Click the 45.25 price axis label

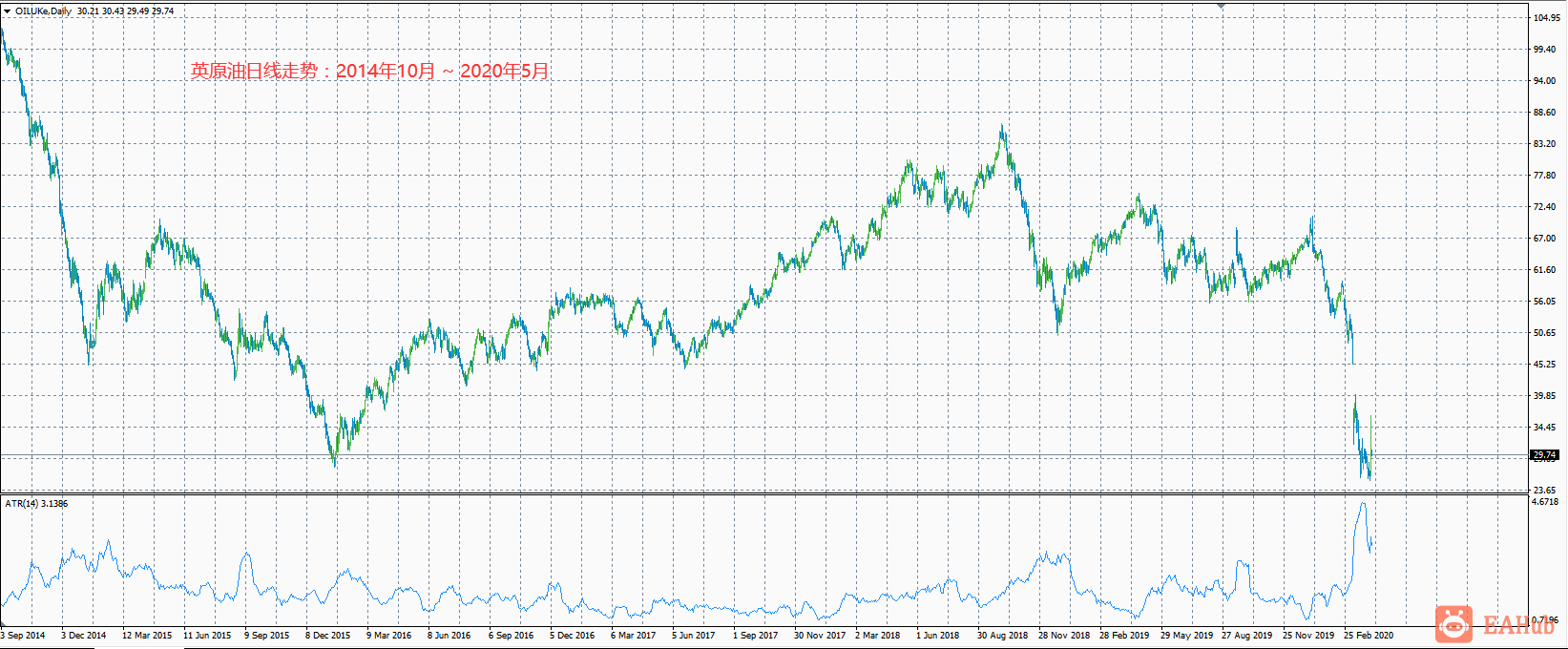(x=1545, y=365)
